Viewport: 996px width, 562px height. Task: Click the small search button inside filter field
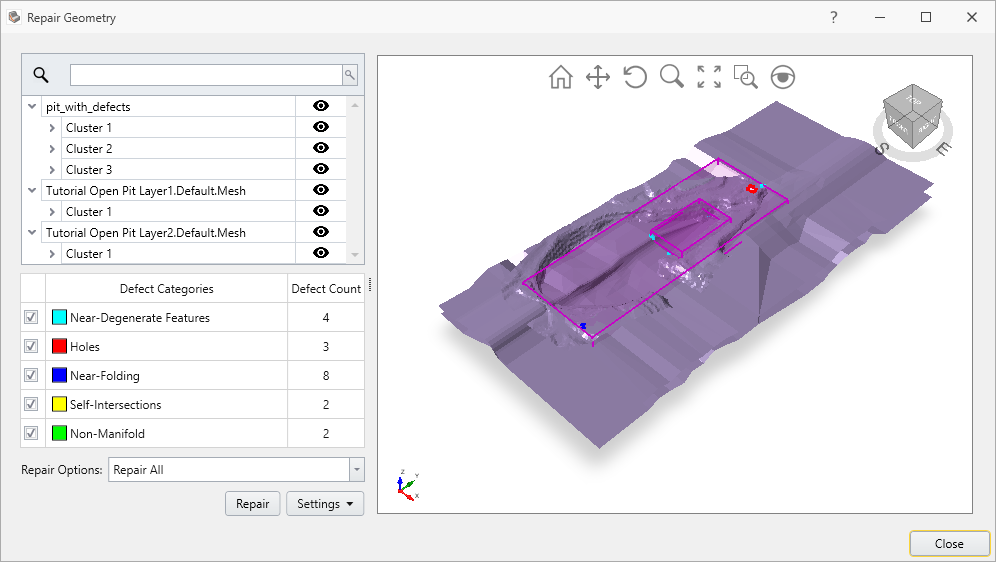point(349,75)
